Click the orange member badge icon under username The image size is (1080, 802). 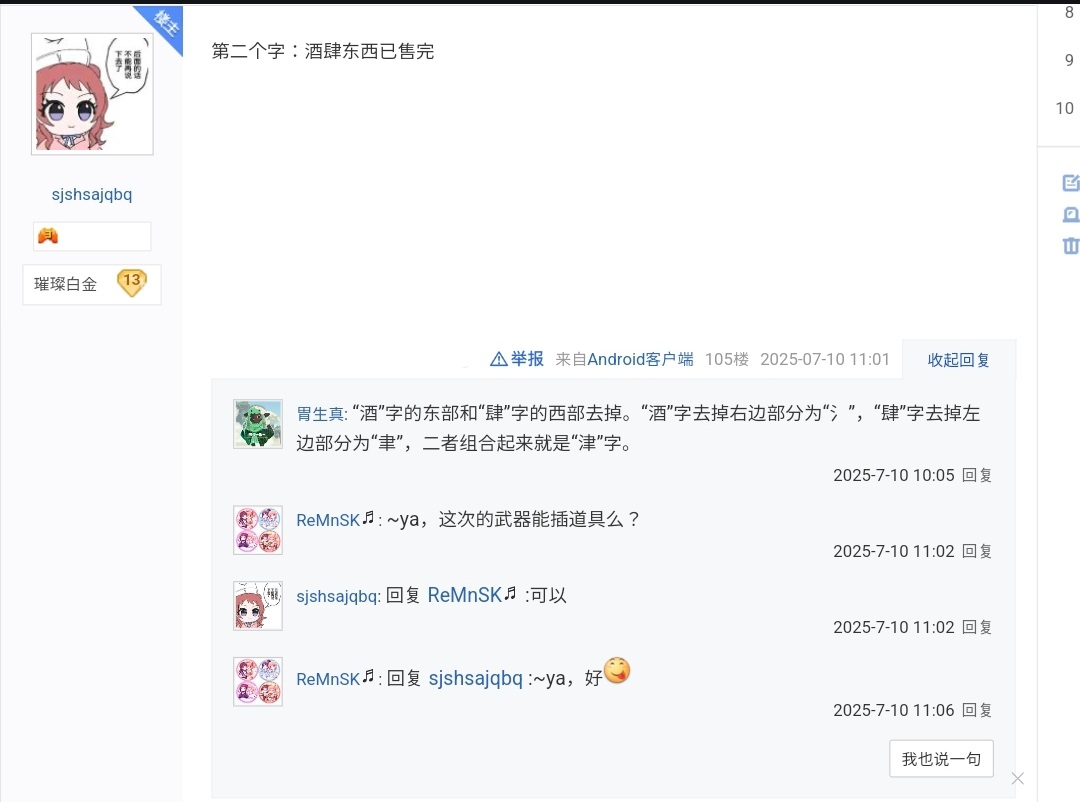tap(48, 236)
